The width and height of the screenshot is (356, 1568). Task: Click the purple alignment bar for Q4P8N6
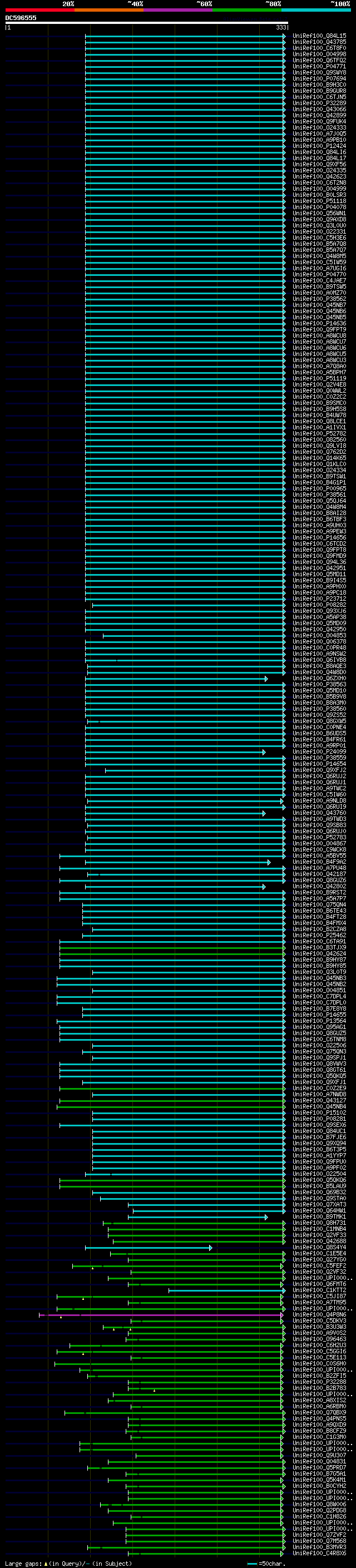(x=161, y=1315)
